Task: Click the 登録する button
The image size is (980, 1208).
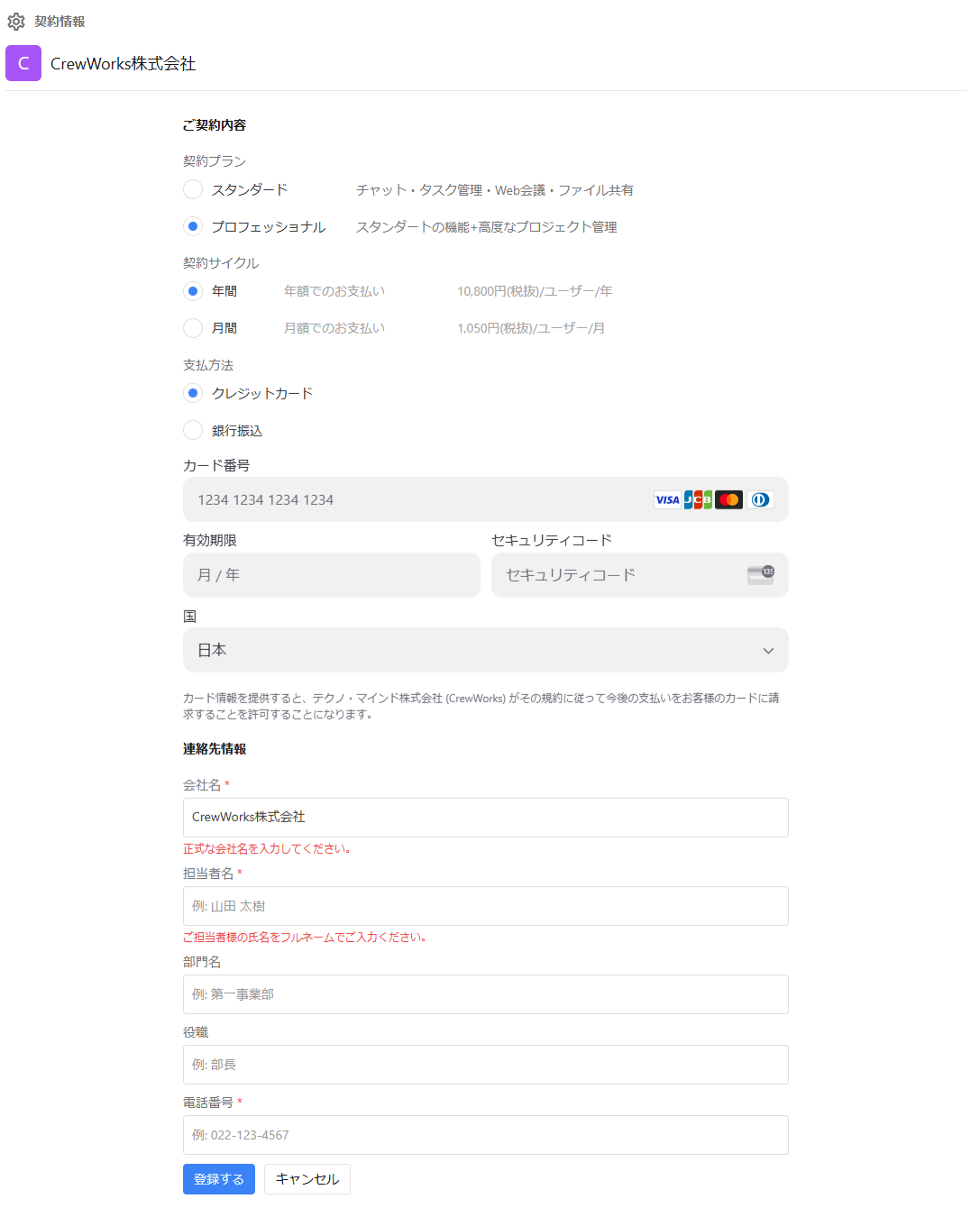Action: pyautogui.click(x=219, y=1179)
